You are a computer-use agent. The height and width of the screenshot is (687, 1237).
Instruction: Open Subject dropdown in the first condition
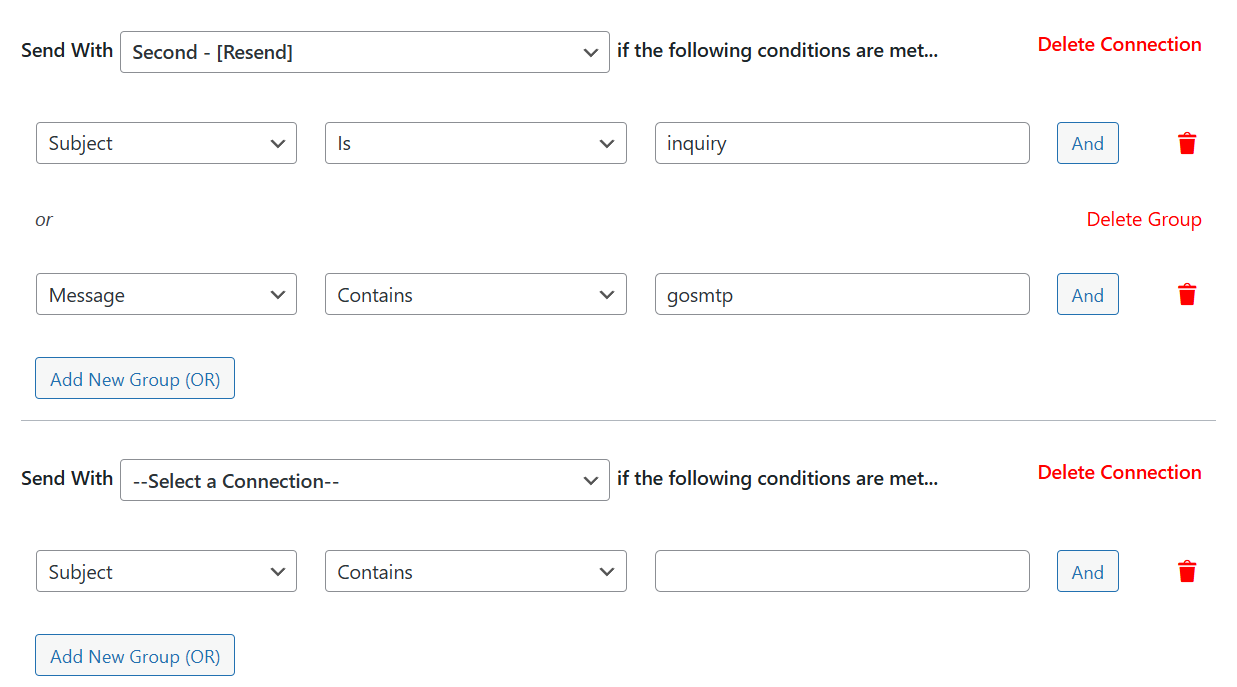tap(166, 143)
